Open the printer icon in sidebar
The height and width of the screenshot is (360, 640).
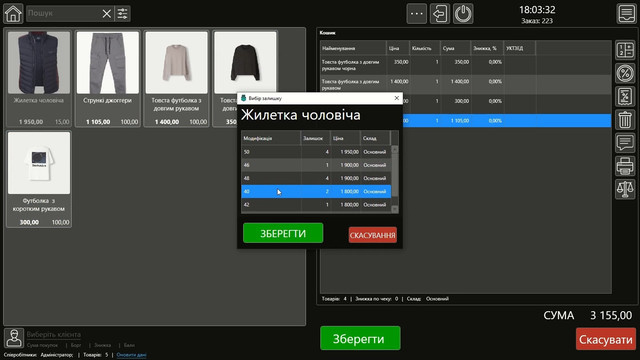coord(625,167)
